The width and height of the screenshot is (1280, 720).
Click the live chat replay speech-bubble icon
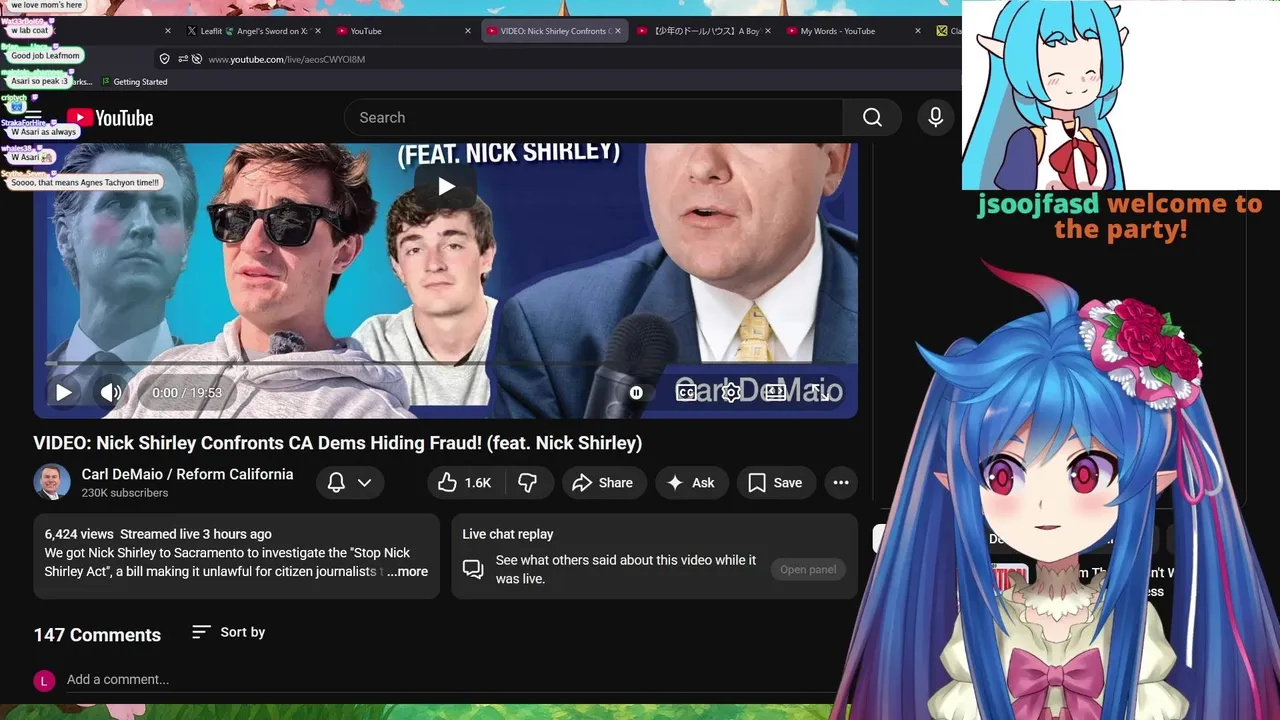473,570
